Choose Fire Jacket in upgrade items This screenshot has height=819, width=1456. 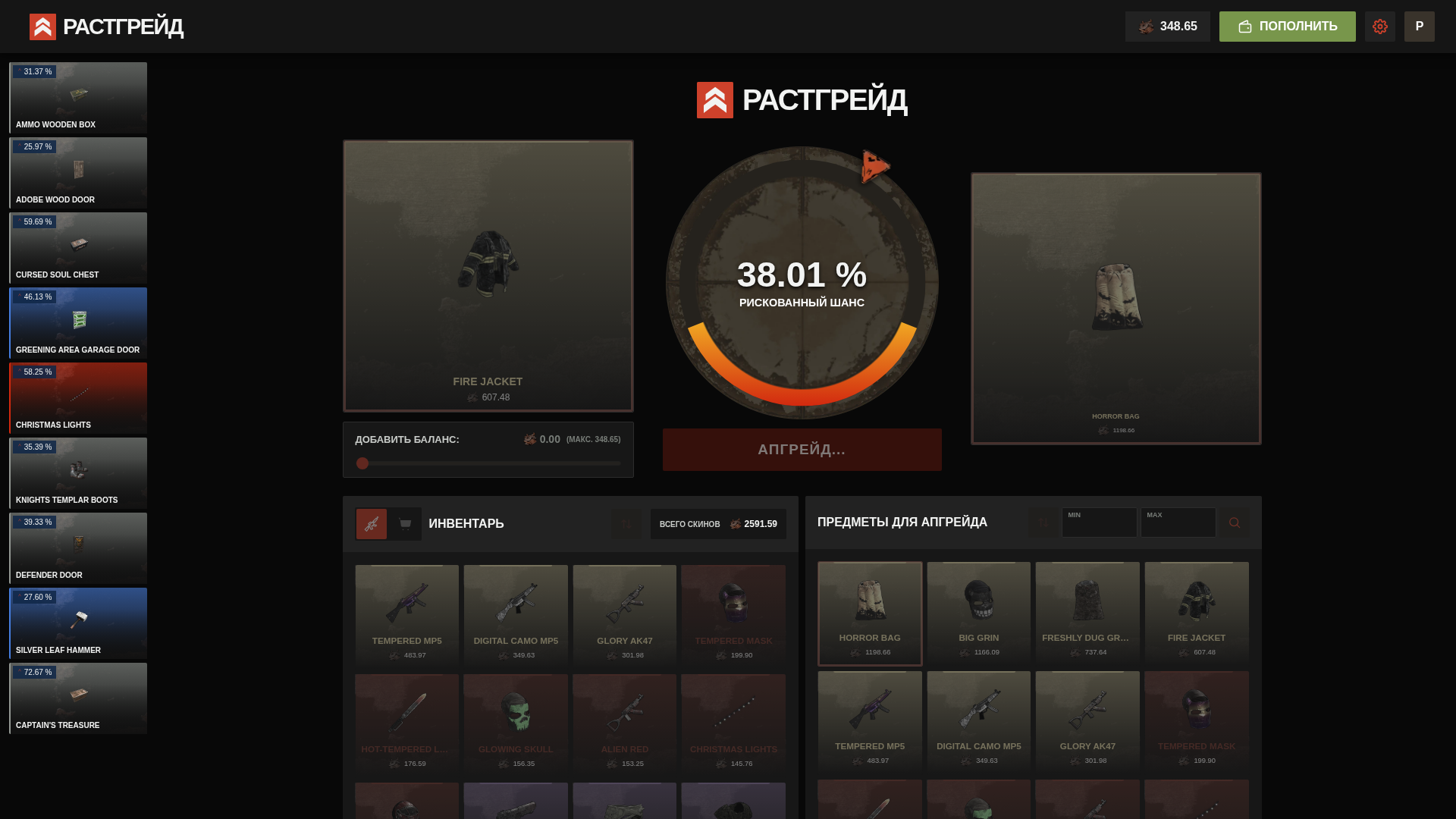coord(1197,613)
